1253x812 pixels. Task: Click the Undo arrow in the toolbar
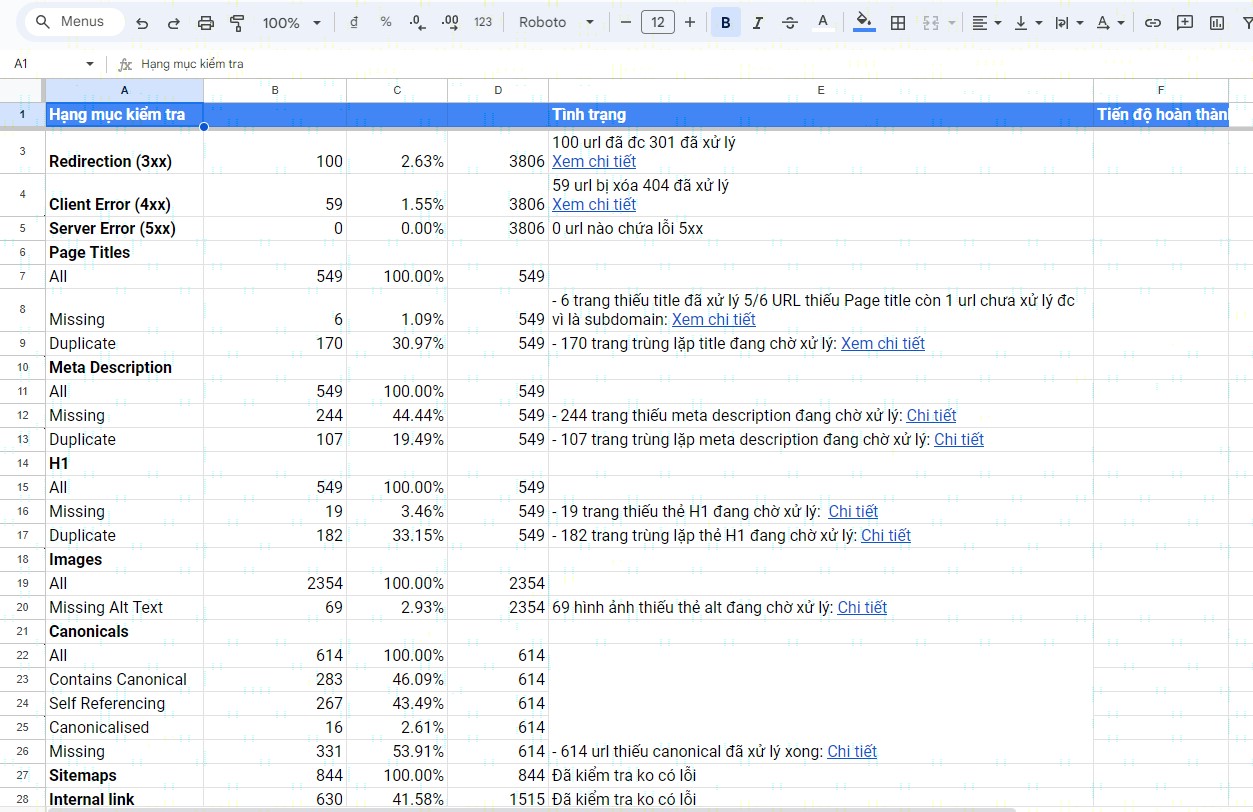pos(142,23)
